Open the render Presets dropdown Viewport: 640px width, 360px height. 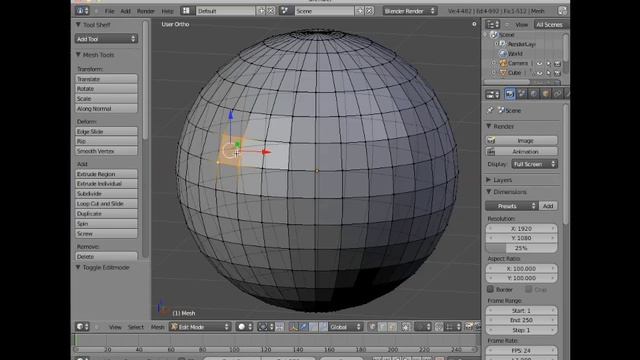coord(512,206)
